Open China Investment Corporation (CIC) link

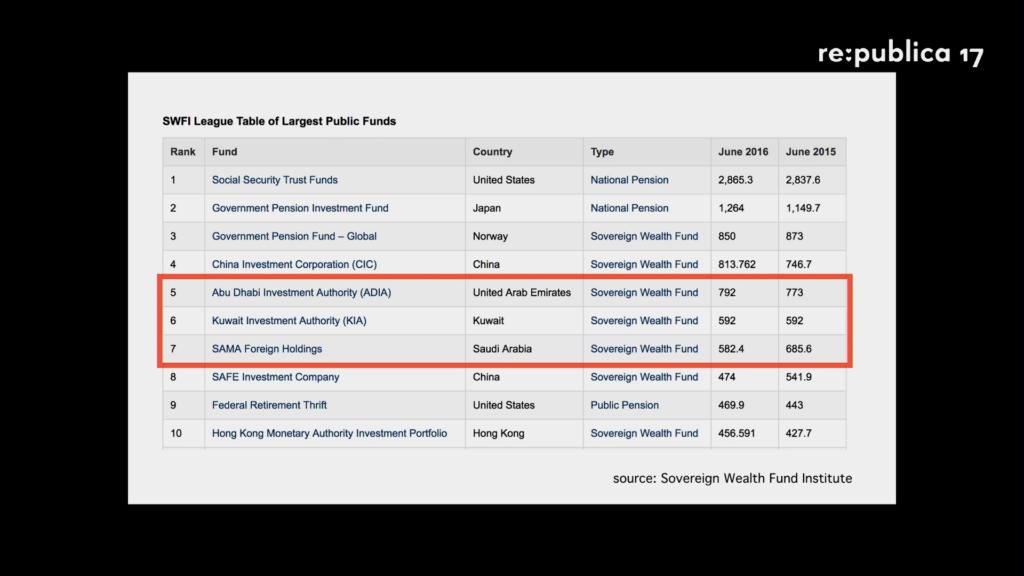(294, 264)
